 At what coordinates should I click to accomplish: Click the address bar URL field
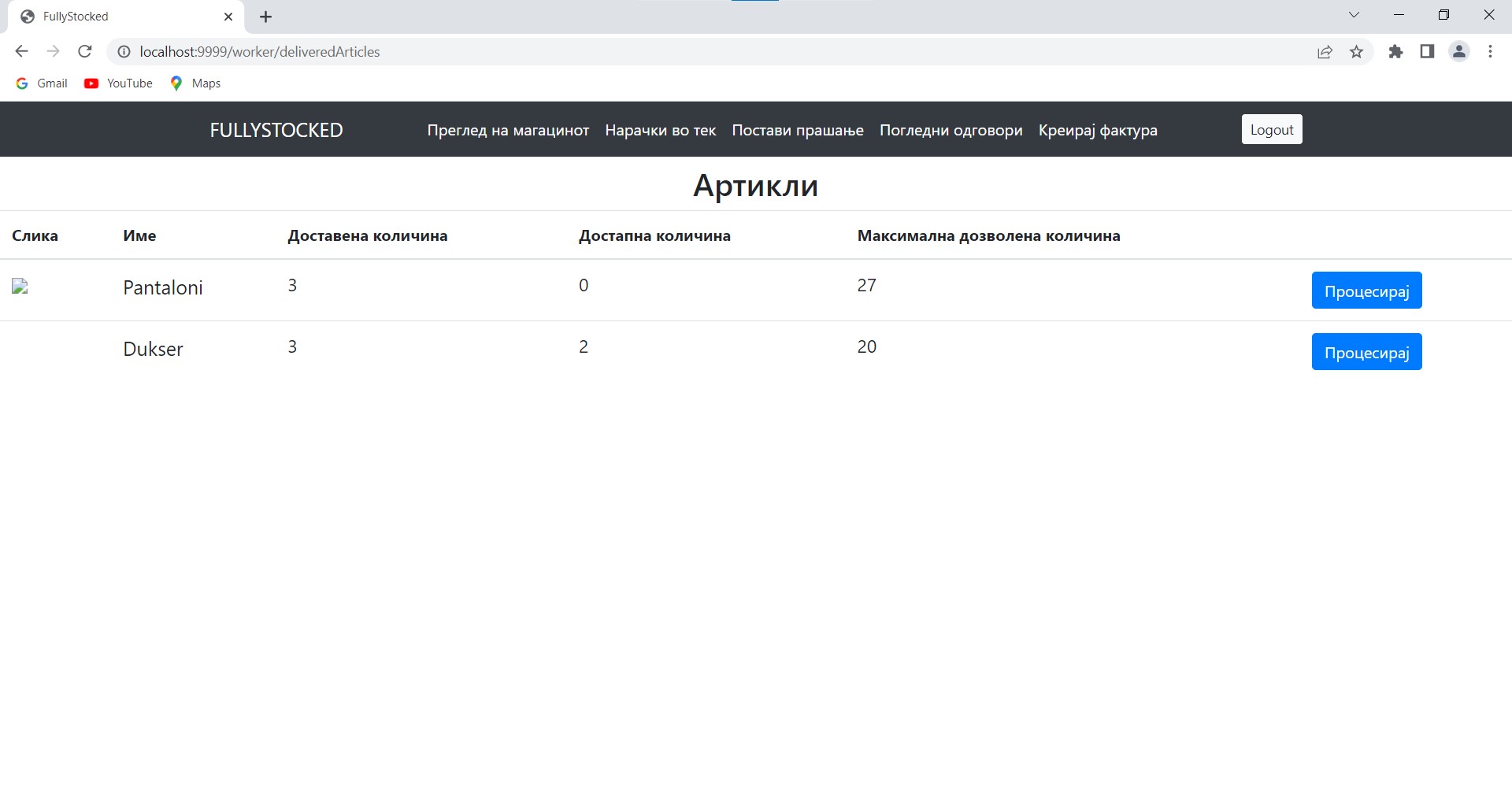tap(630, 52)
